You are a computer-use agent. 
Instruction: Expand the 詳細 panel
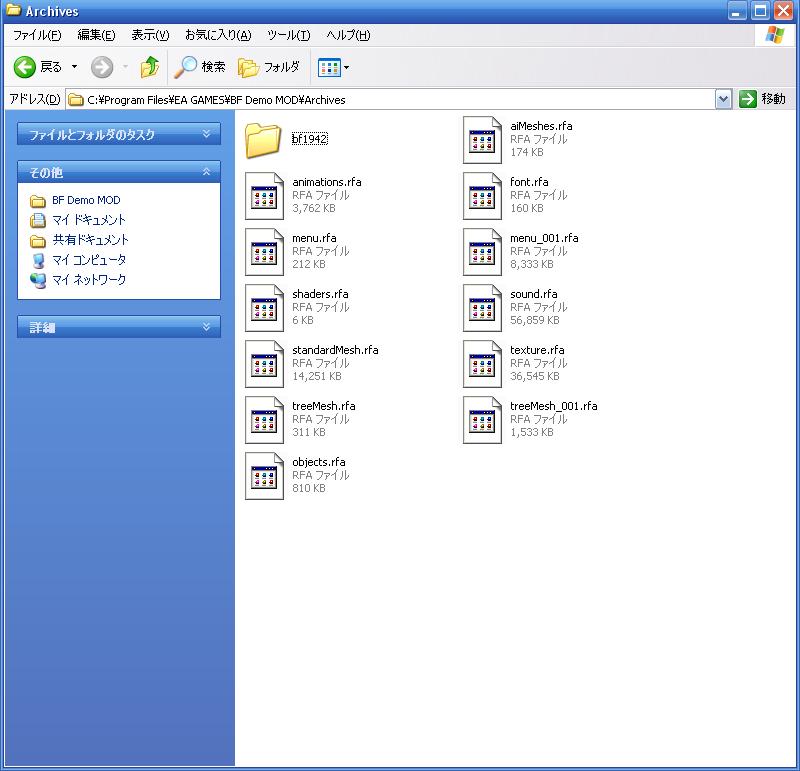coord(118,327)
